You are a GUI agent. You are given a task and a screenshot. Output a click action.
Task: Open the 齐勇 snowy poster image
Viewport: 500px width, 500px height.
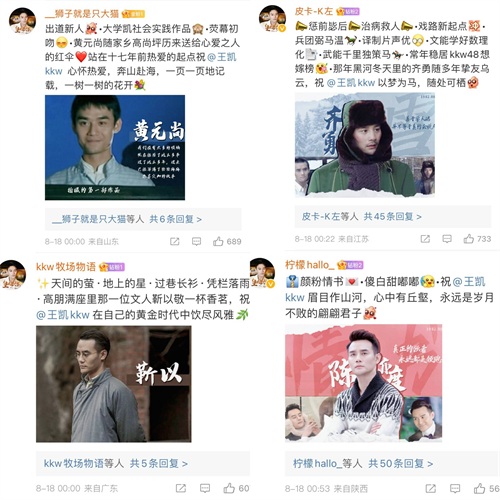365,145
